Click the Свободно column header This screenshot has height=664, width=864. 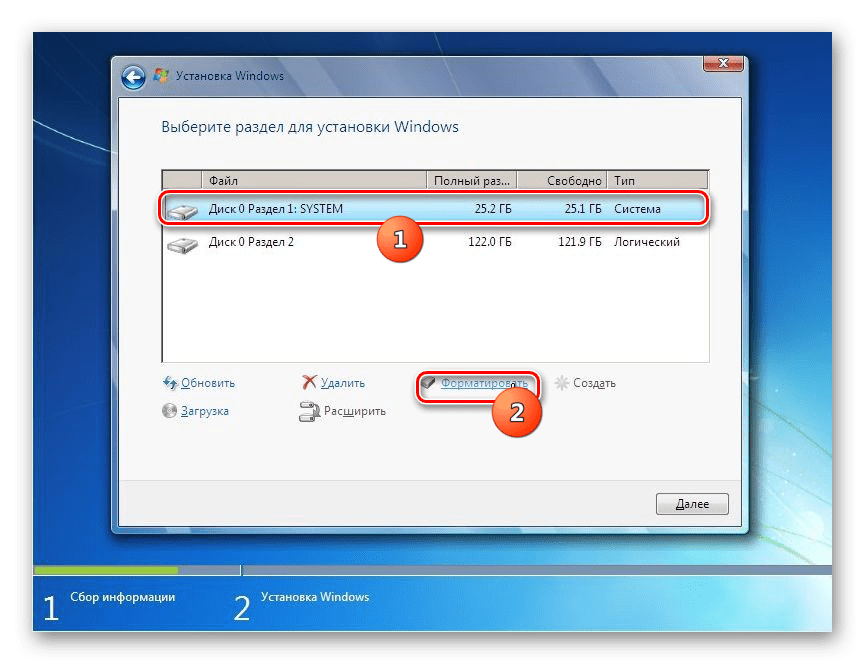click(577, 181)
